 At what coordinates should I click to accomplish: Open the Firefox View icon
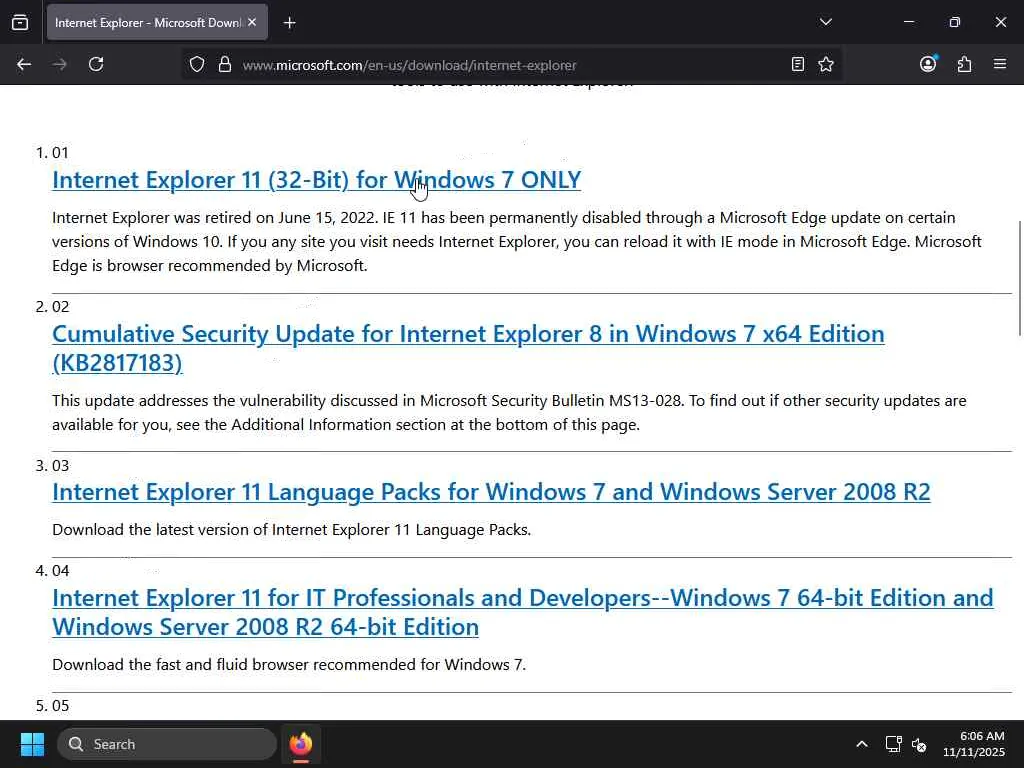(x=20, y=23)
